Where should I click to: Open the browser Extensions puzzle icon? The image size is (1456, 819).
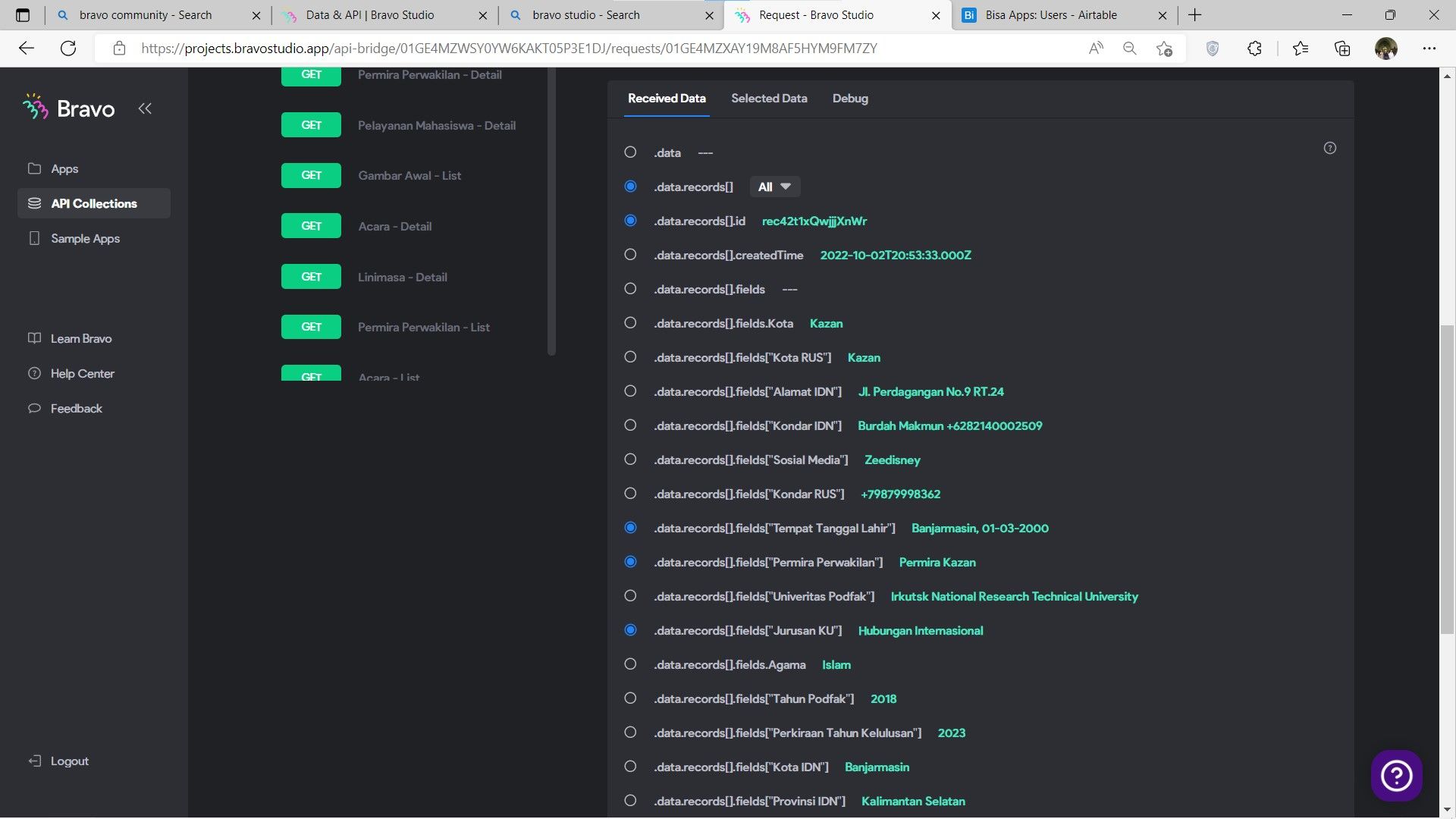pyautogui.click(x=1254, y=49)
